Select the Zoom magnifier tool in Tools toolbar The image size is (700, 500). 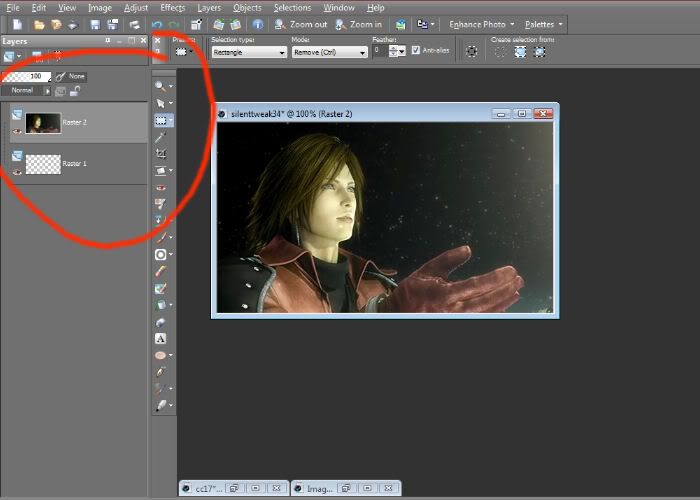[x=160, y=86]
